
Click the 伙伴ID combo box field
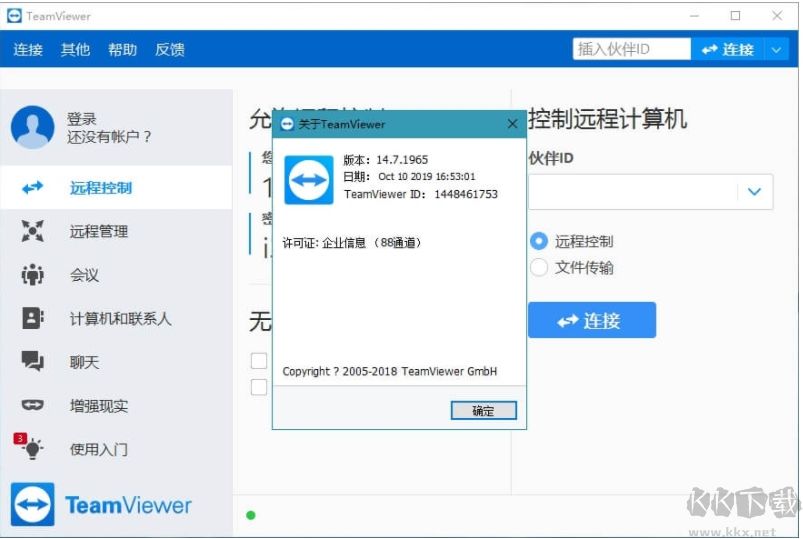pyautogui.click(x=650, y=192)
